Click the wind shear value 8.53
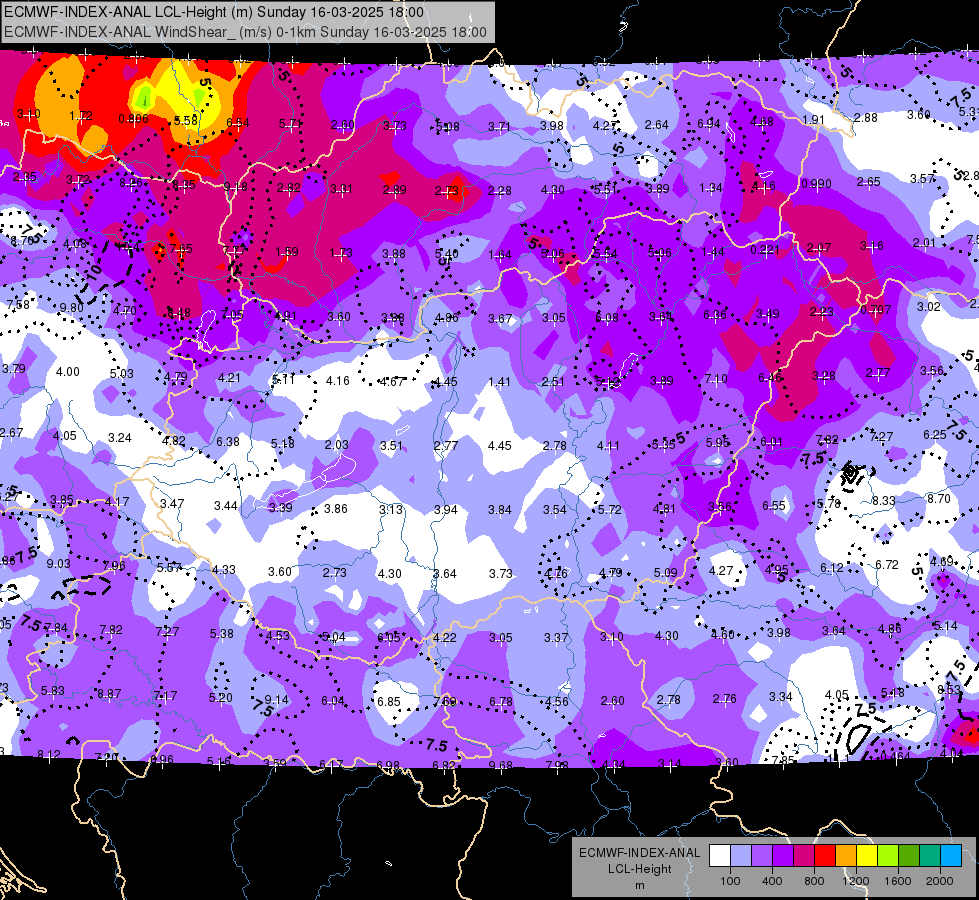 [949, 690]
